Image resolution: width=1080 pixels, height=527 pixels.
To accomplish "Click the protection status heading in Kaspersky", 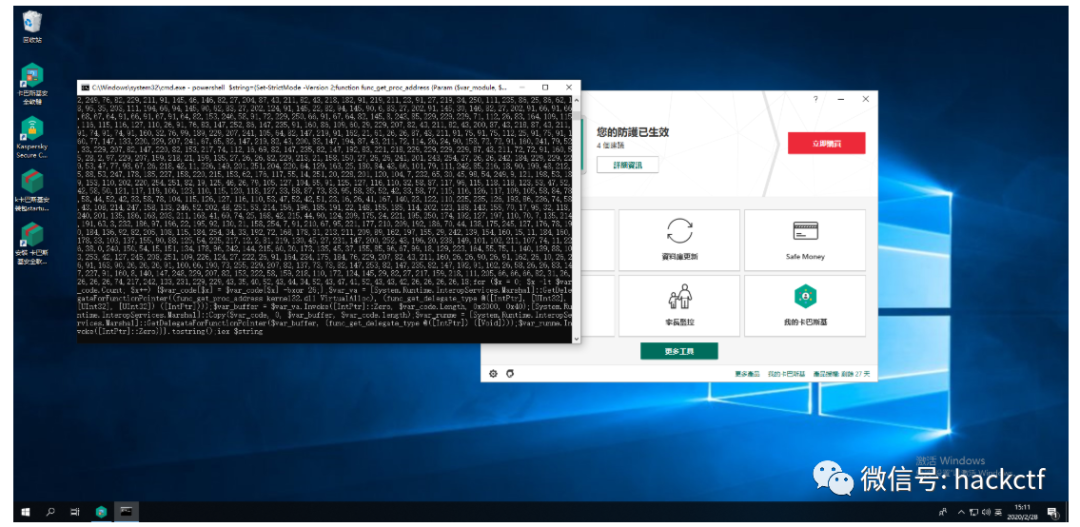I will (x=632, y=132).
